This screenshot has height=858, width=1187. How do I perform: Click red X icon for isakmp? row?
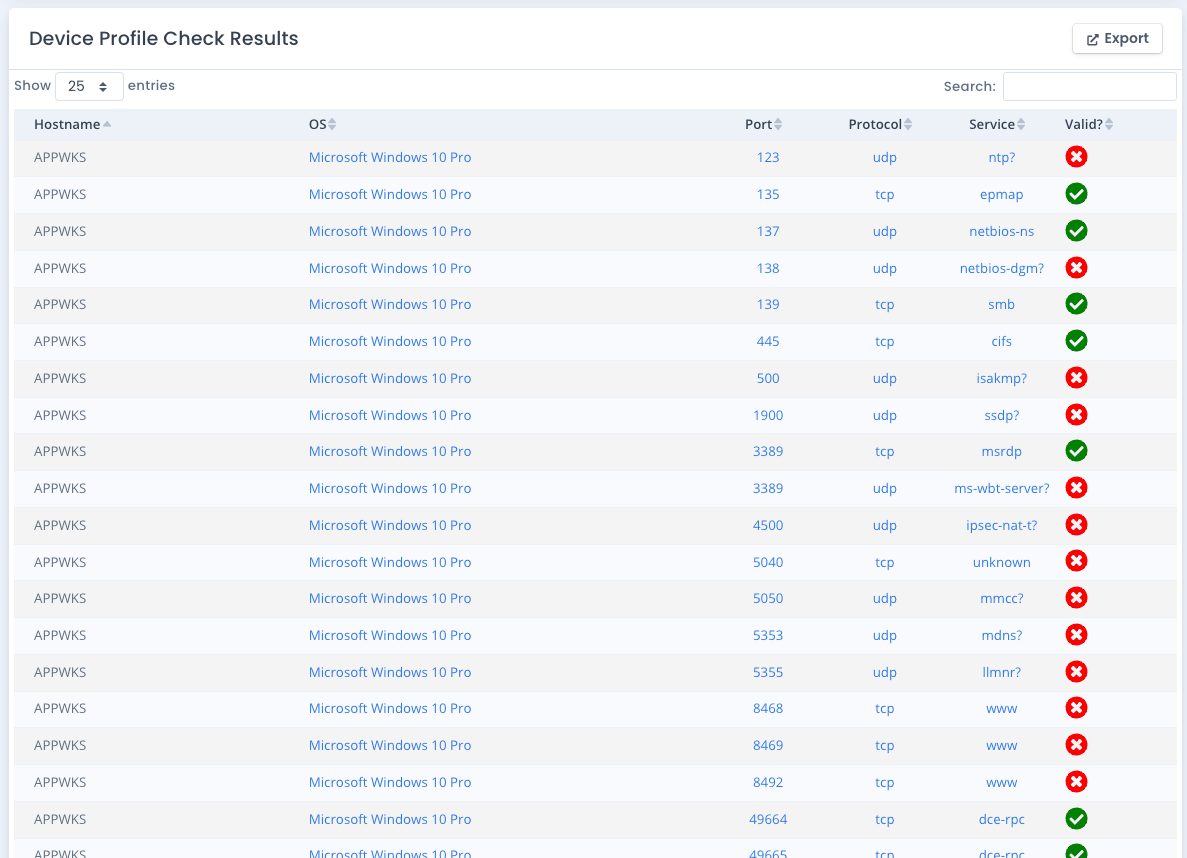[1076, 378]
